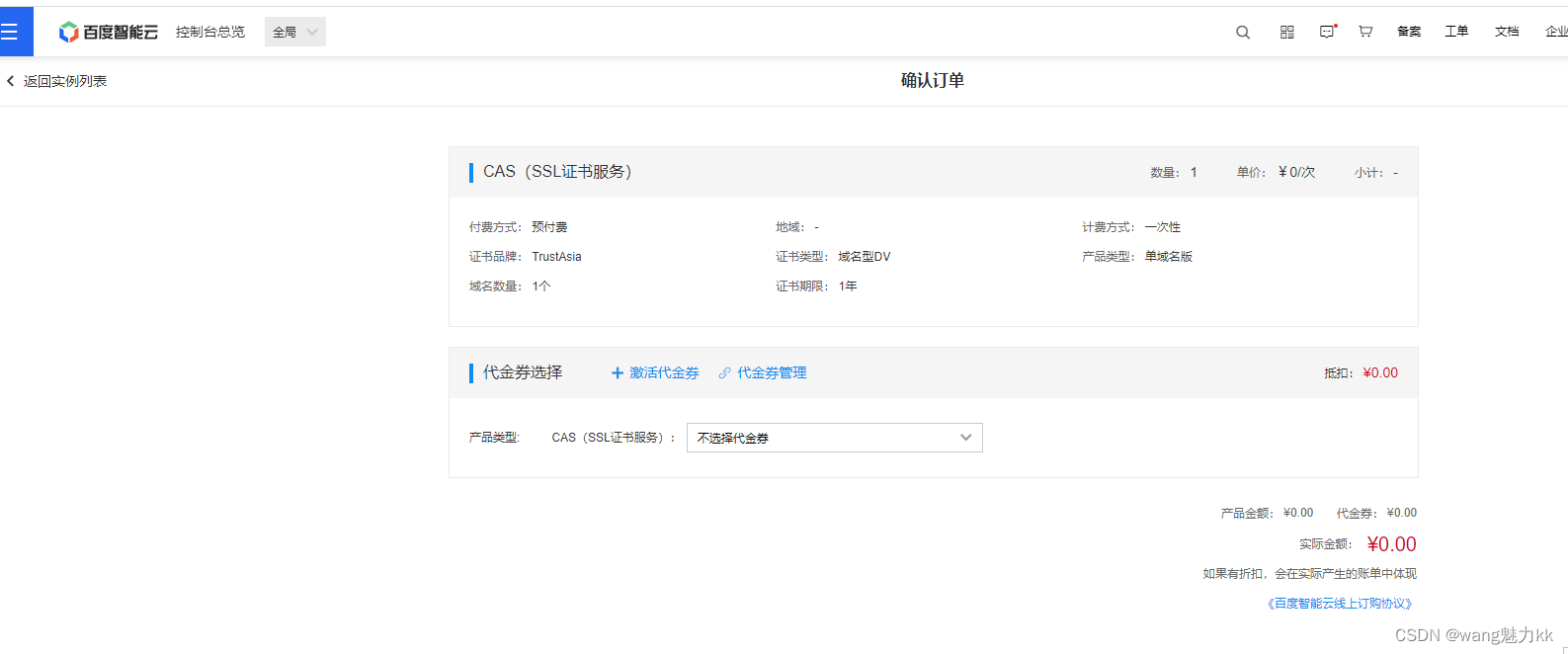Click the chevron of the voucher combo box
1568x654 pixels.
click(966, 438)
